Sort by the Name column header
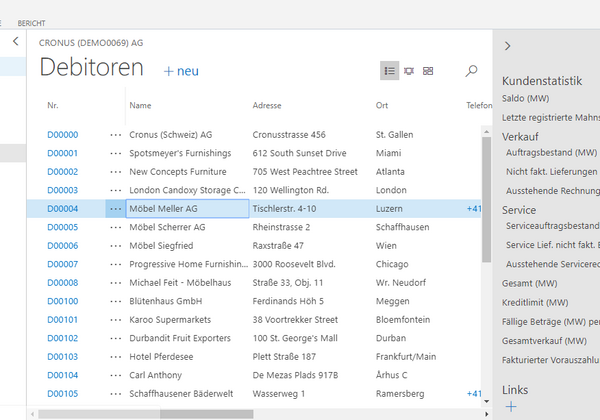Viewport: 600px width, 420px height. click(x=140, y=105)
